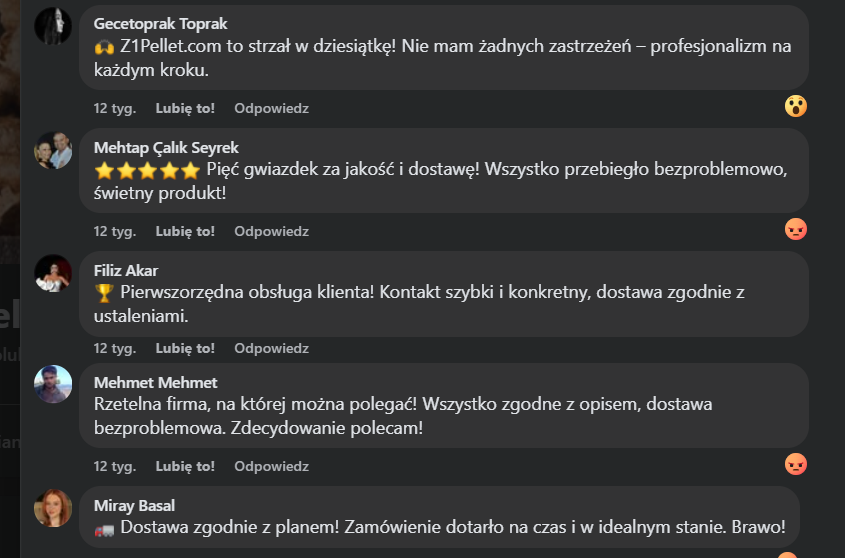
Task: Click Miray Basal's profile picture
Action: [53, 508]
